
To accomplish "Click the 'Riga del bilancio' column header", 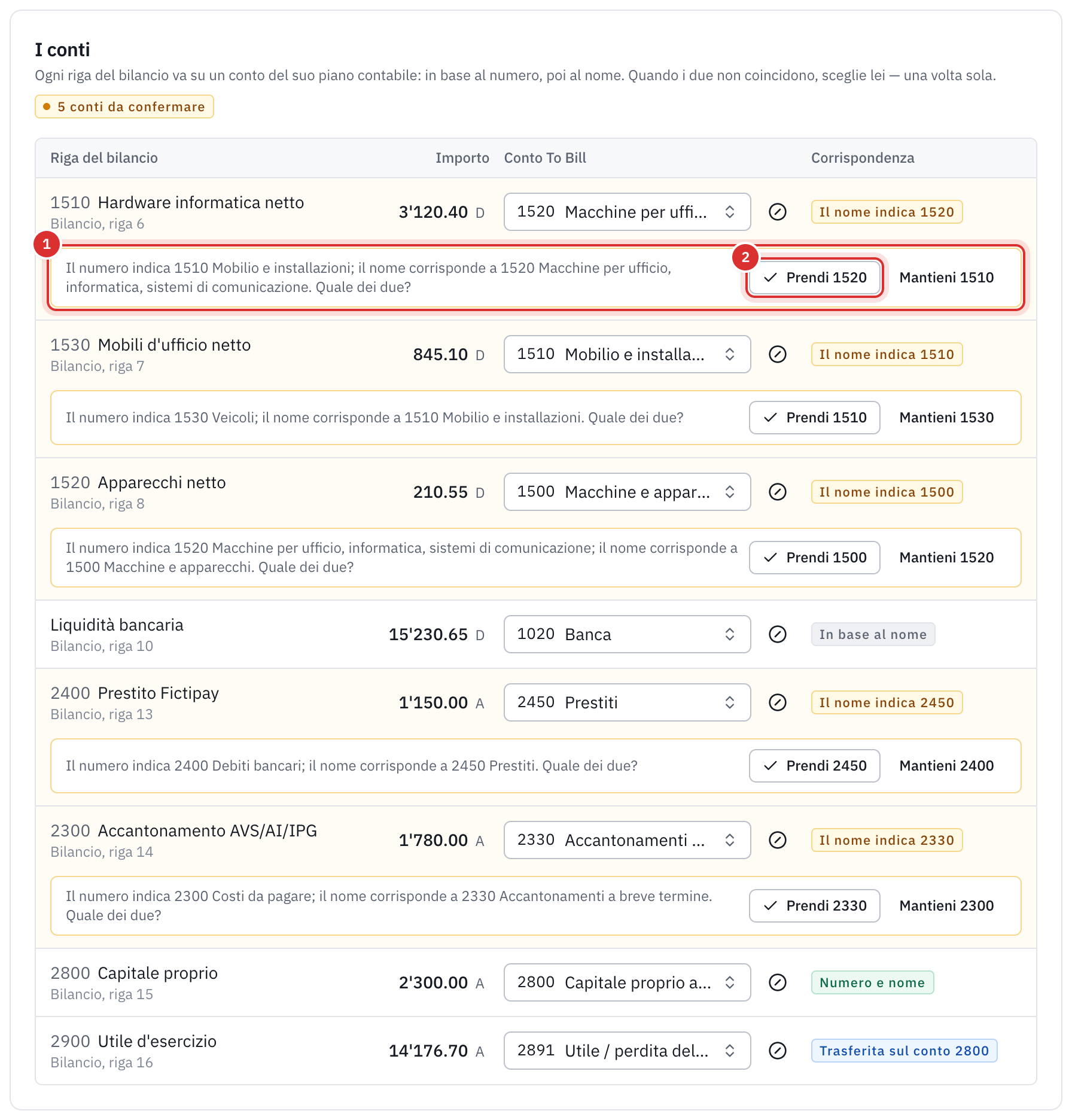I will point(104,158).
